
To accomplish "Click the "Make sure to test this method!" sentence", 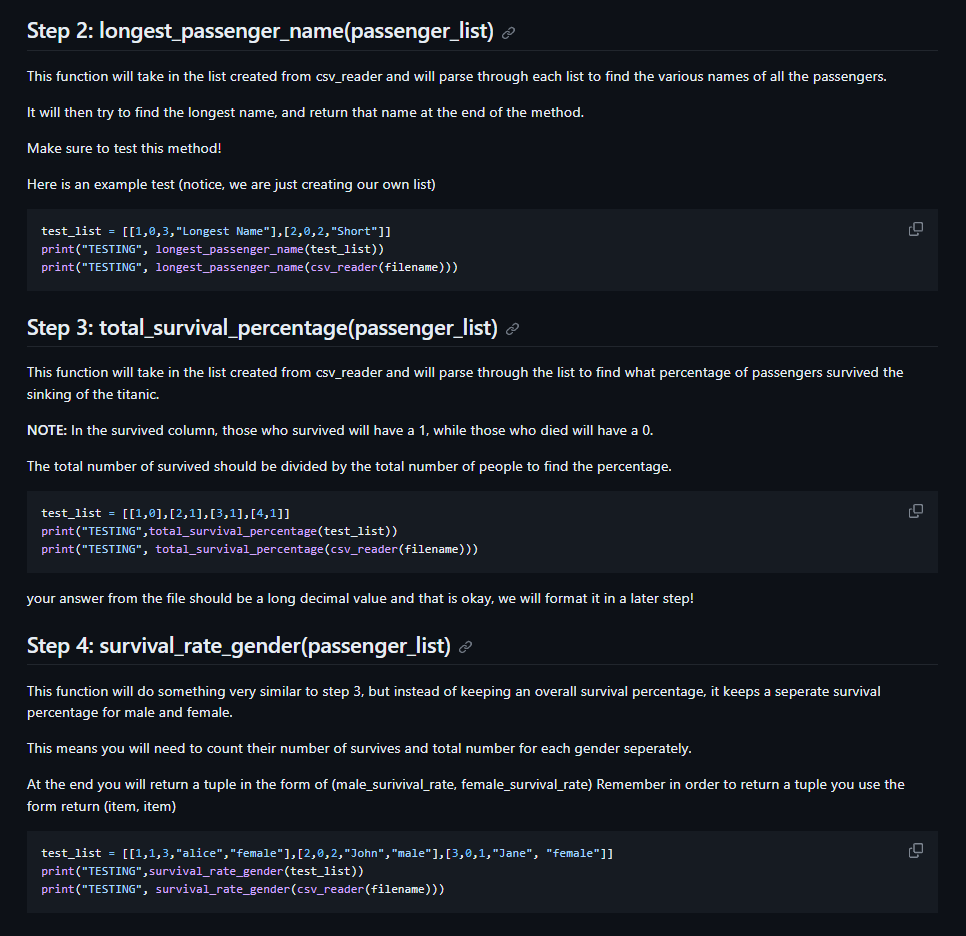I will (x=124, y=149).
